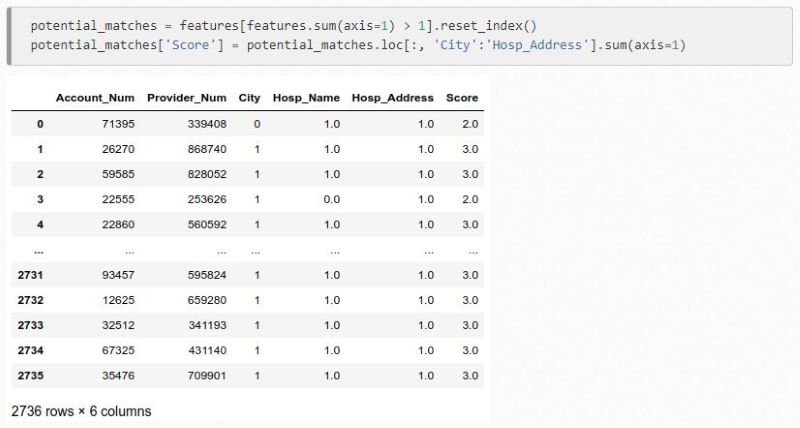Click the first code line with reset_index()
This screenshot has height=428, width=800.
pyautogui.click(x=284, y=26)
